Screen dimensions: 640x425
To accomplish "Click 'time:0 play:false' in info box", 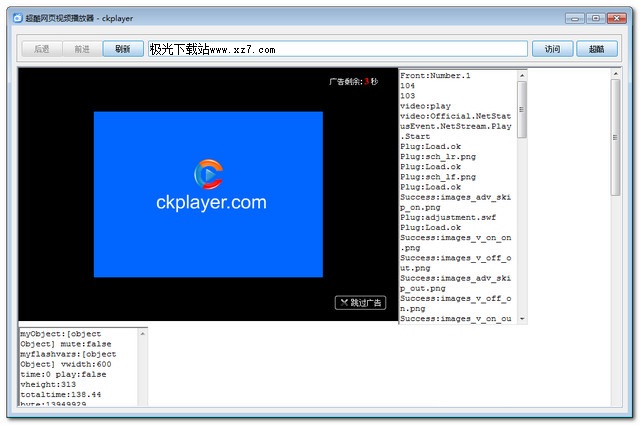I will [x=63, y=374].
